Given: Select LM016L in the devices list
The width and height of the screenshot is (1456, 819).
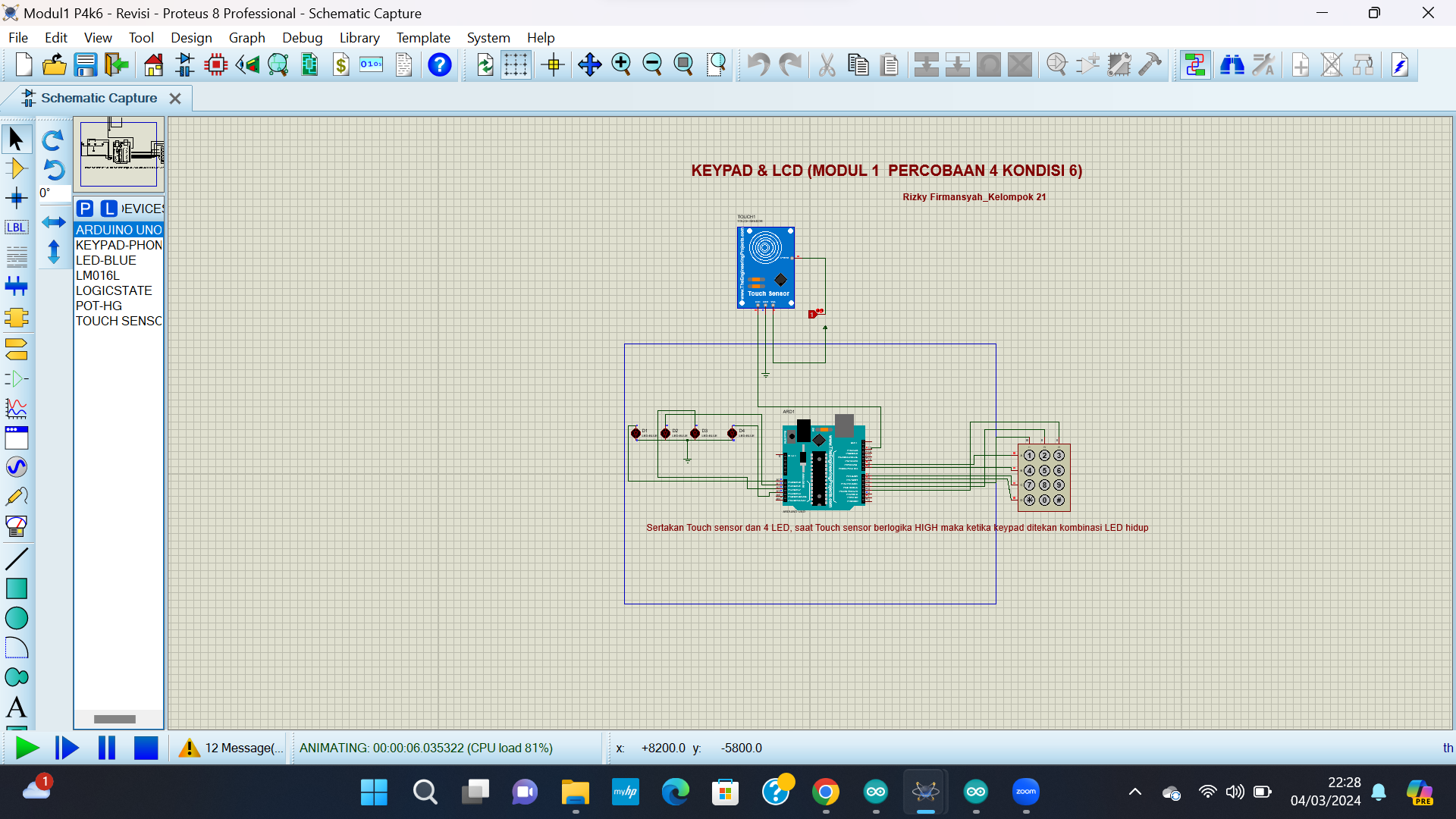Looking at the screenshot, I should pyautogui.click(x=97, y=275).
